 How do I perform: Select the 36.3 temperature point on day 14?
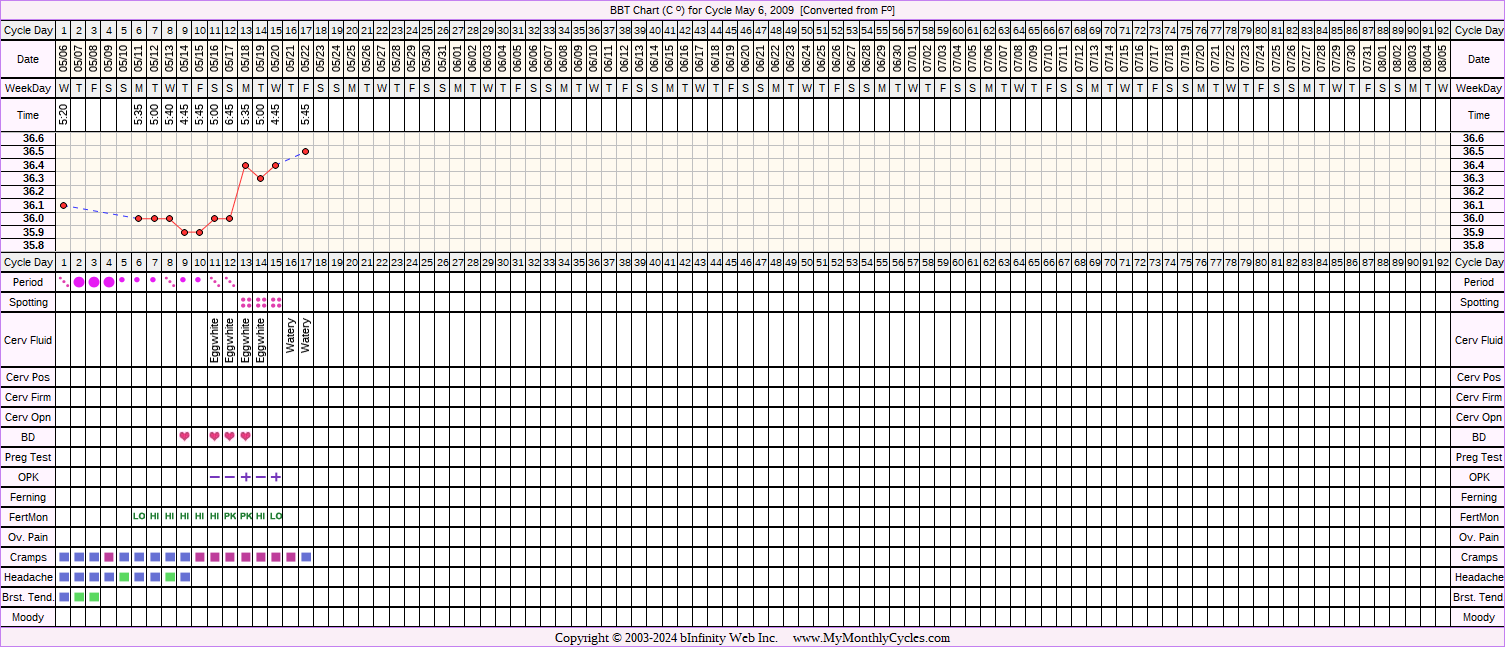[x=260, y=178]
